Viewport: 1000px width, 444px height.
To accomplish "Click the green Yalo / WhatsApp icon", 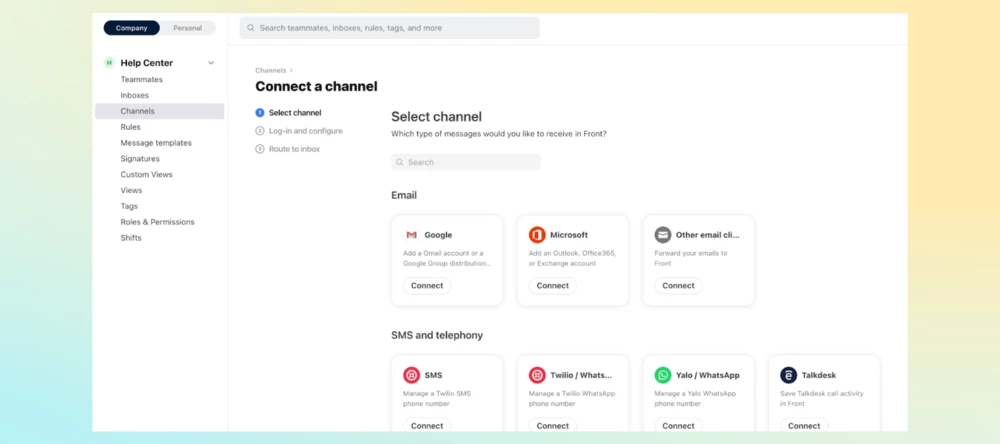I will (663, 375).
